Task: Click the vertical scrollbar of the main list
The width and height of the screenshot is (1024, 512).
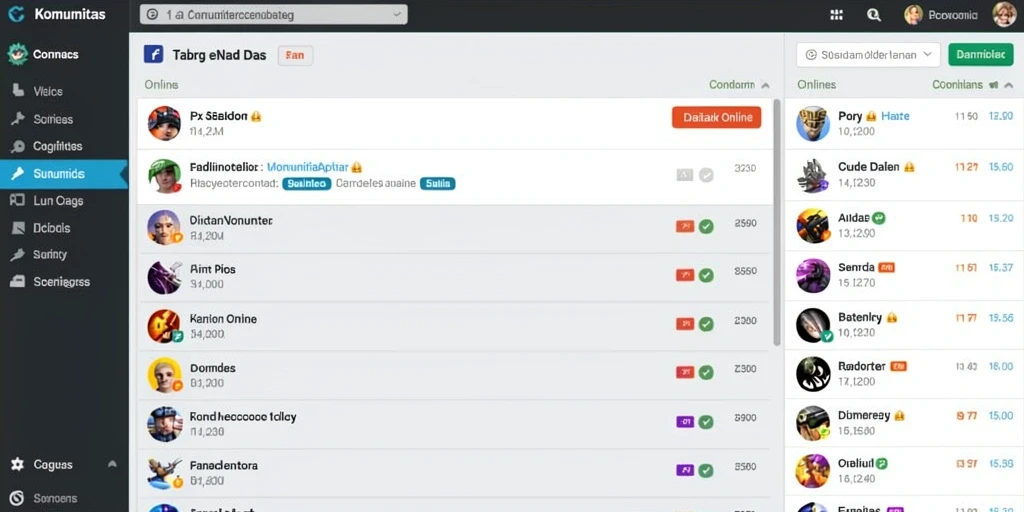Action: (776, 222)
